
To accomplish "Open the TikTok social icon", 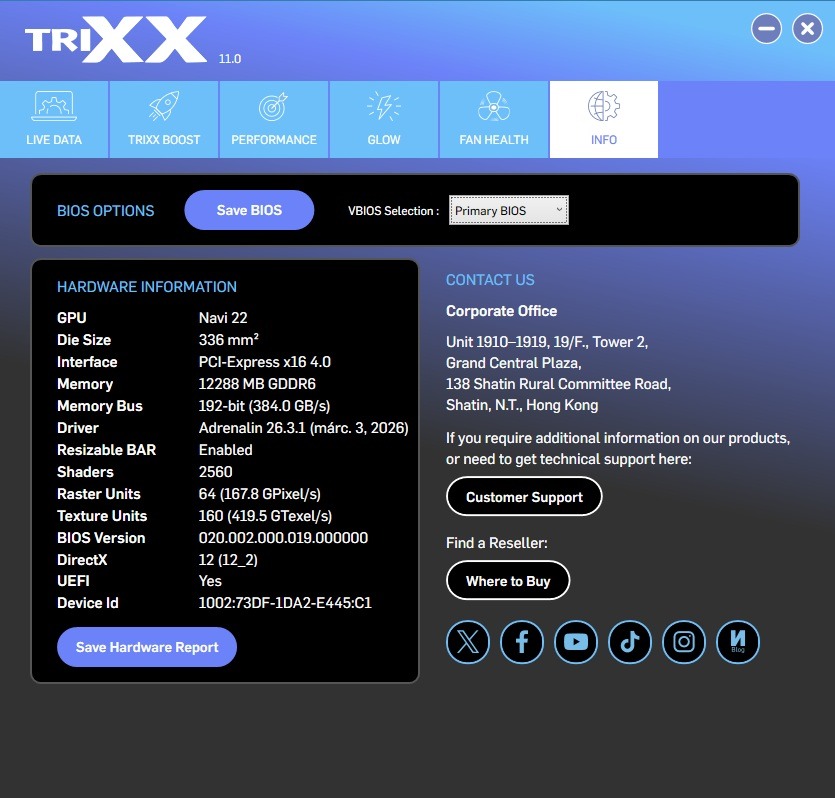I will coord(630,642).
